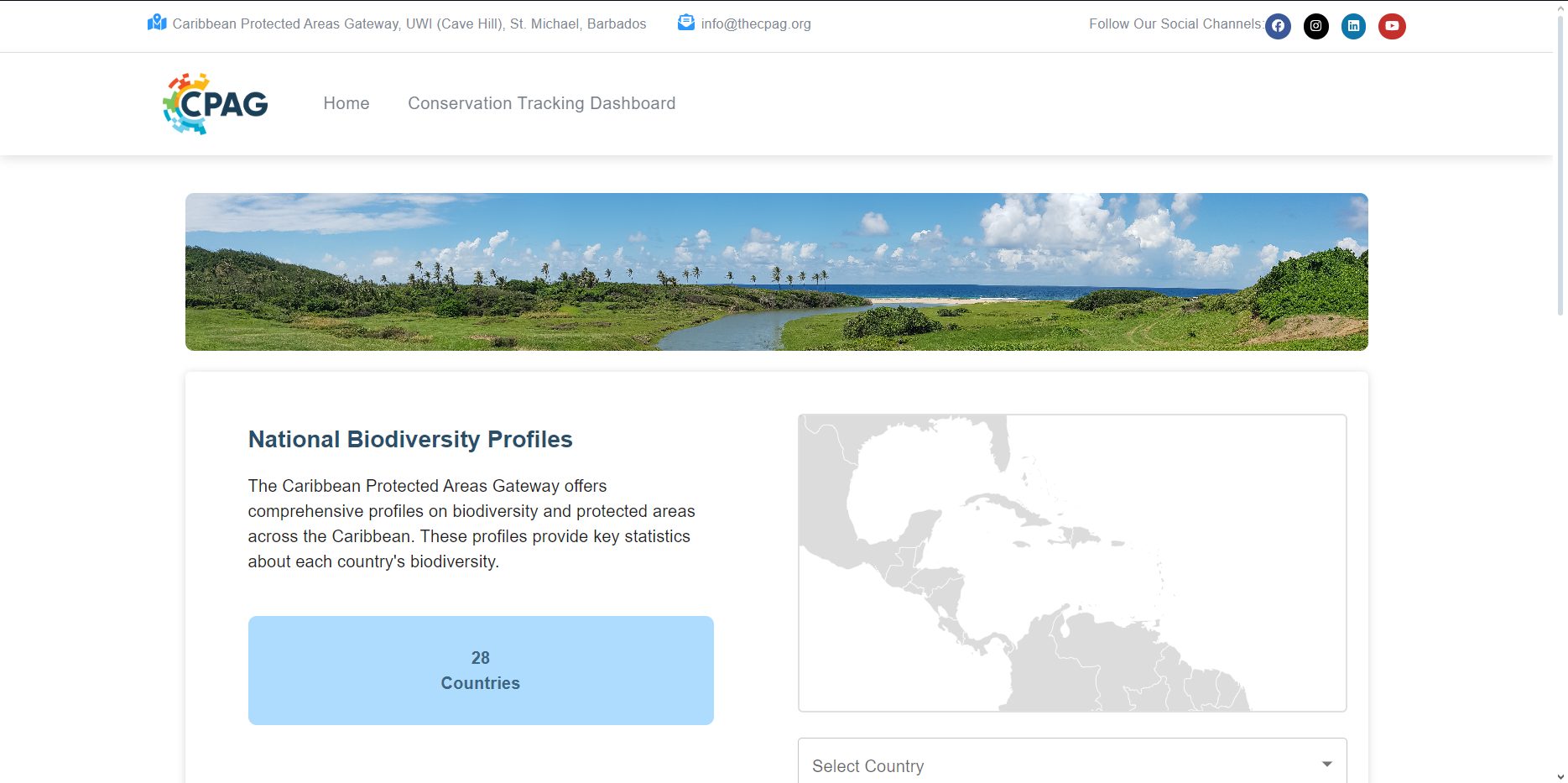
Task: Click the Caribbean Protected Areas Gateway address text
Action: 409,23
